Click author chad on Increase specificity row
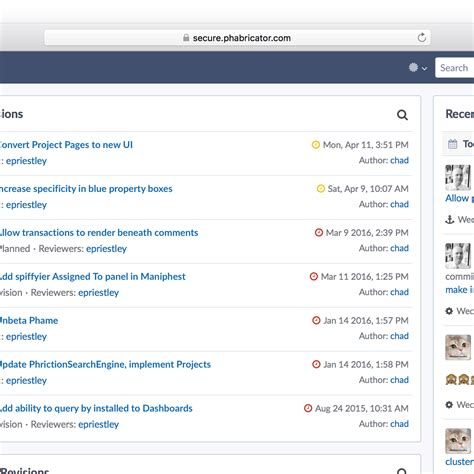 (x=399, y=204)
